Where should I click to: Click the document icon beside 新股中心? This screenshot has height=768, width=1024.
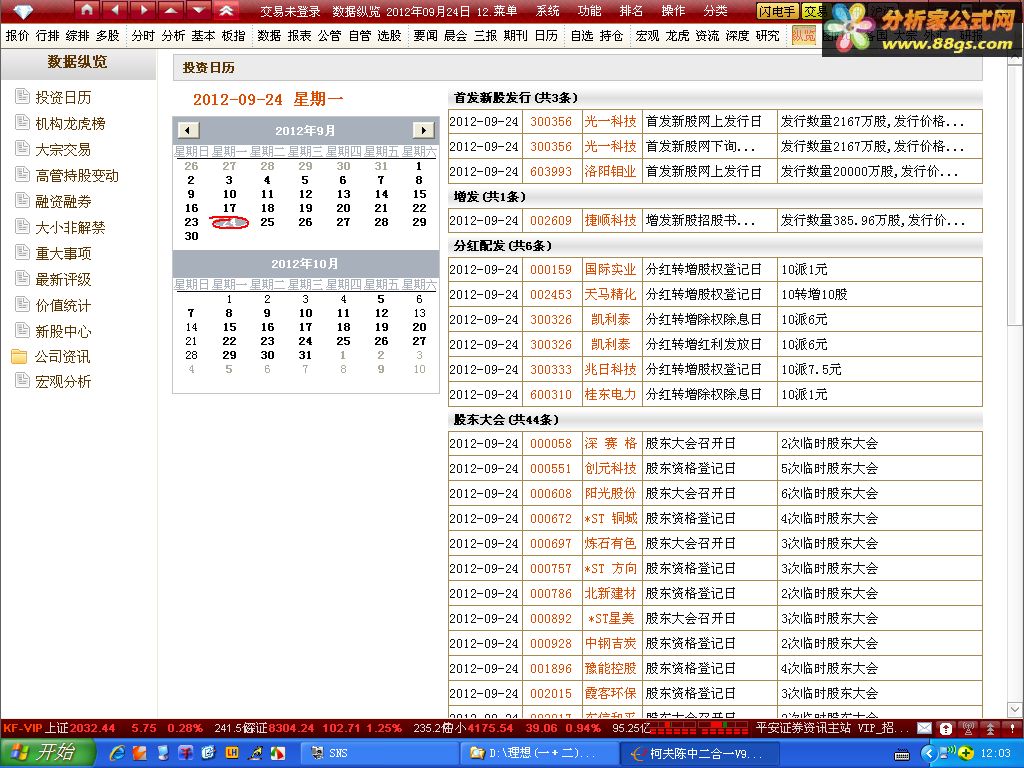coord(23,330)
